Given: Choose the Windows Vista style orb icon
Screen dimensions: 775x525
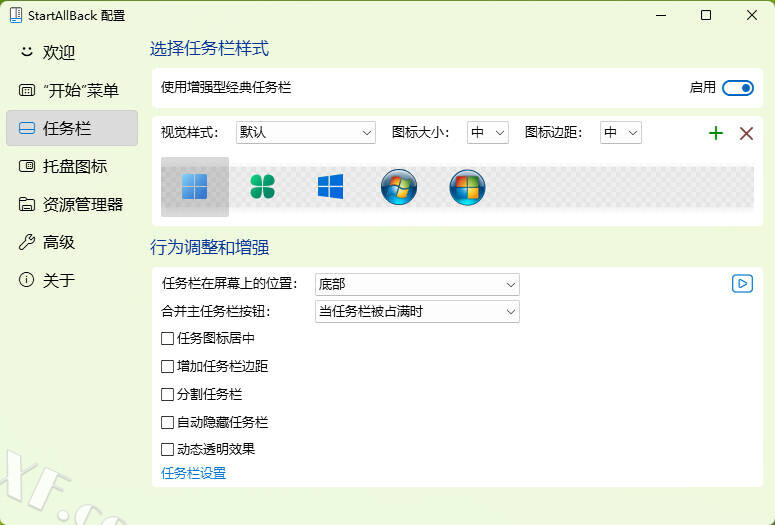Looking at the screenshot, I should (467, 187).
